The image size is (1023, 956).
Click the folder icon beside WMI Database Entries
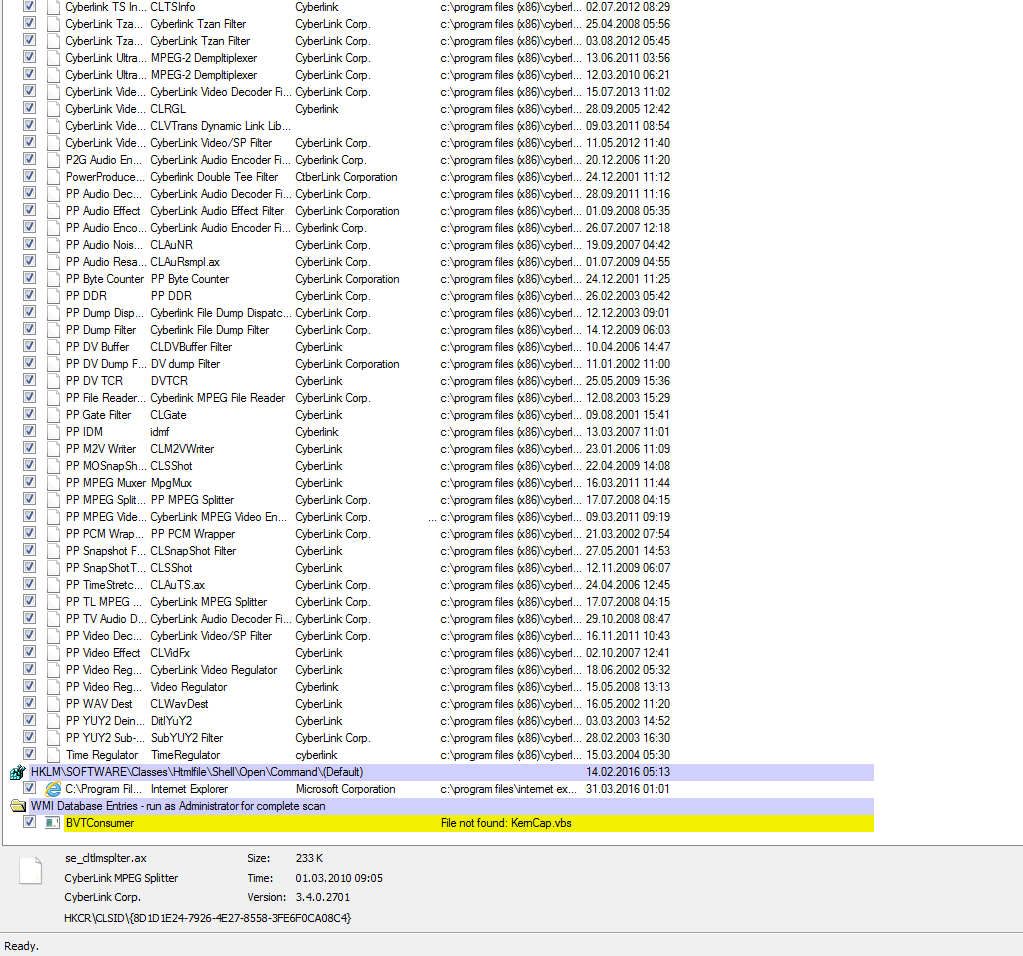point(18,807)
